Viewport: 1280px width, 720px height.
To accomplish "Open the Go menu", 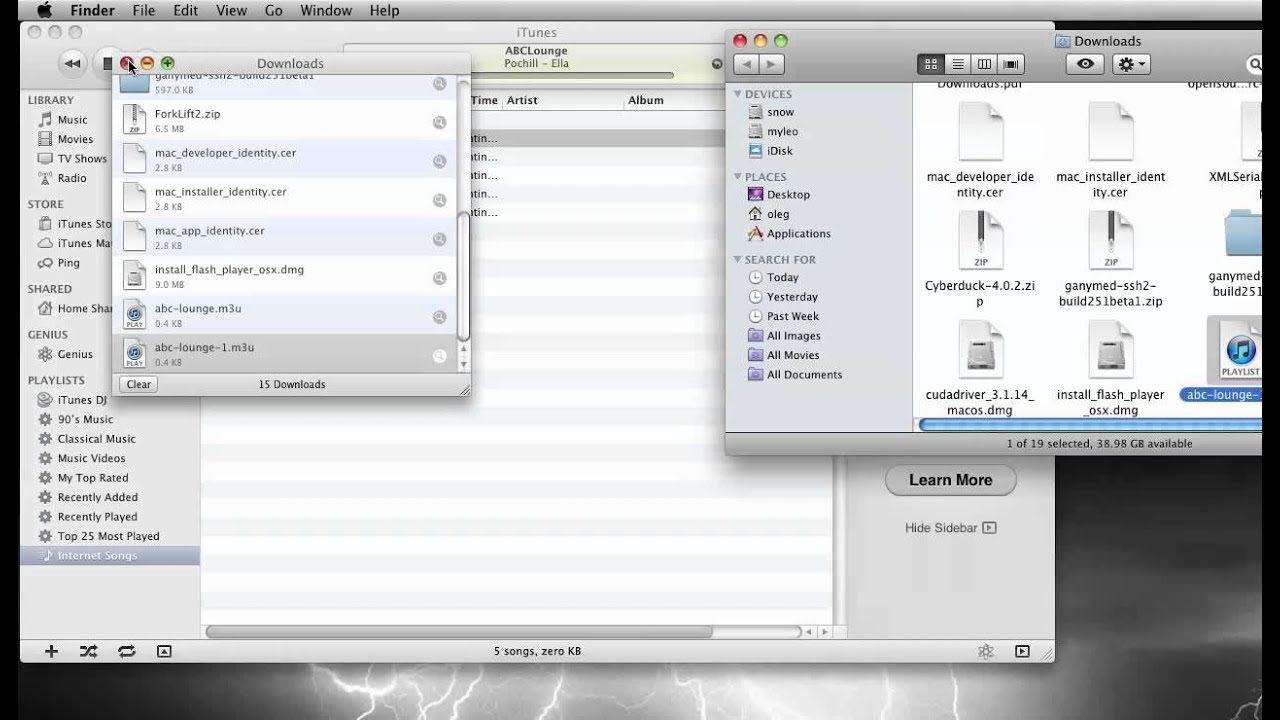I will coord(274,10).
